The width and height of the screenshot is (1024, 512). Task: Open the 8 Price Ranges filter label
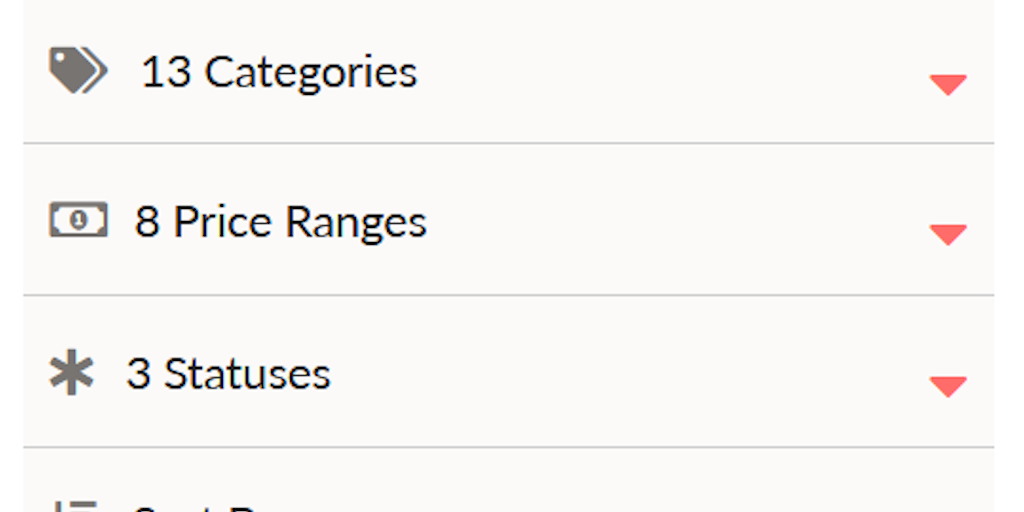pyautogui.click(x=281, y=222)
